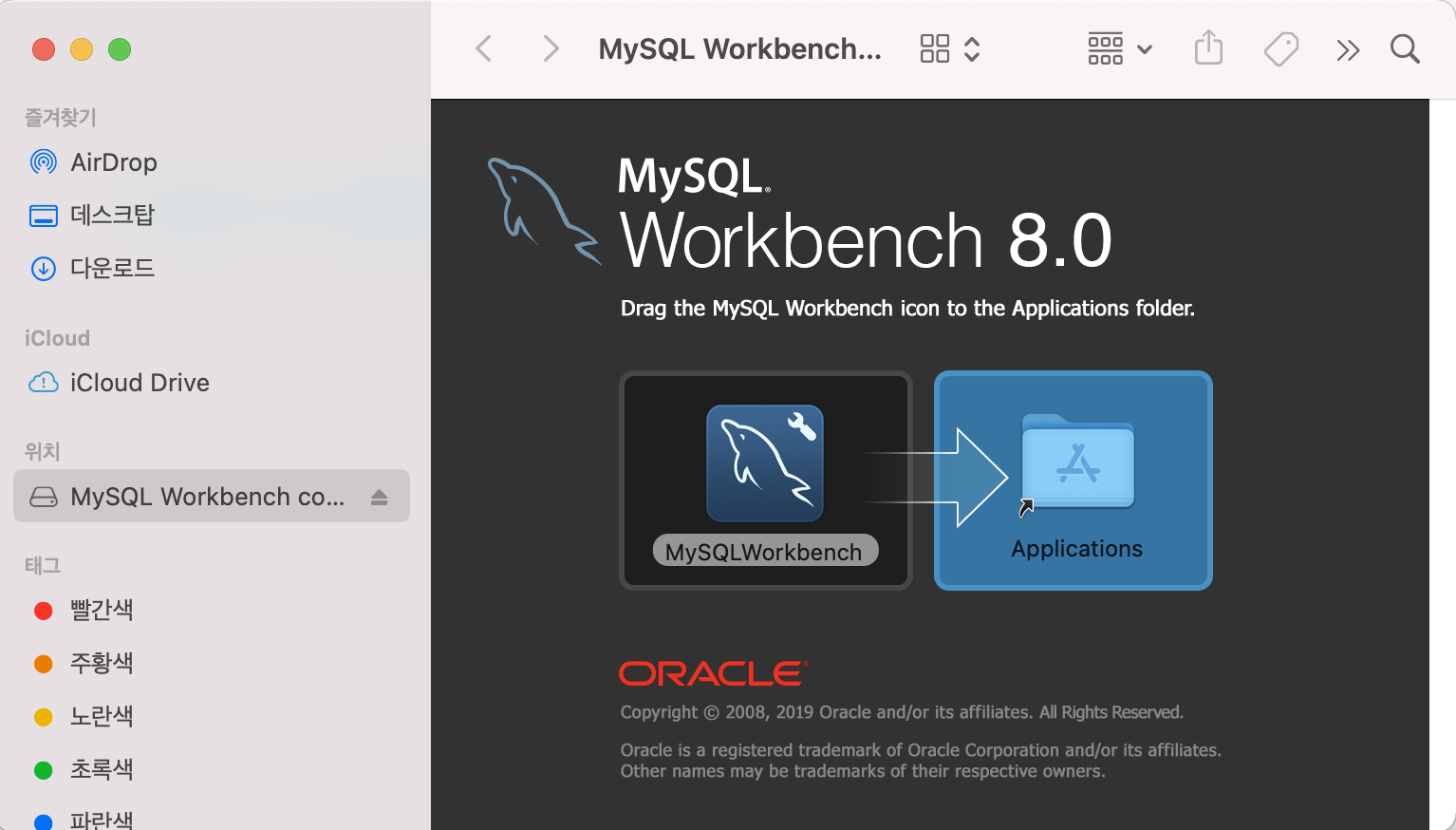
Task: Click the iCloud Drive cloud icon
Action: (44, 383)
